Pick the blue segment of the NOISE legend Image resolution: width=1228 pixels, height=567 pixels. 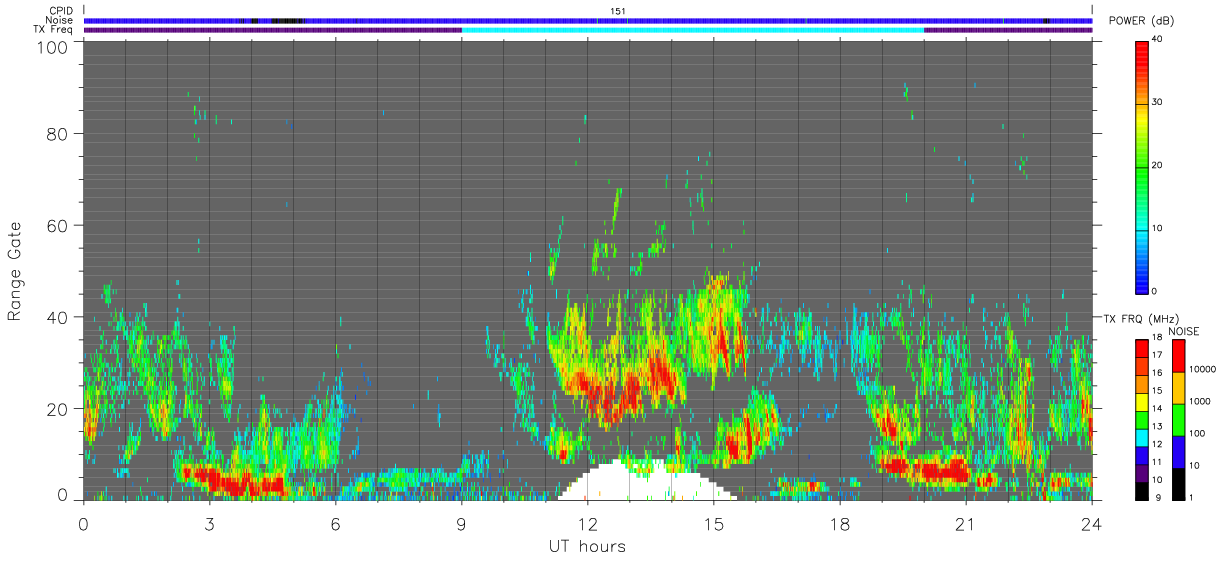[1179, 450]
